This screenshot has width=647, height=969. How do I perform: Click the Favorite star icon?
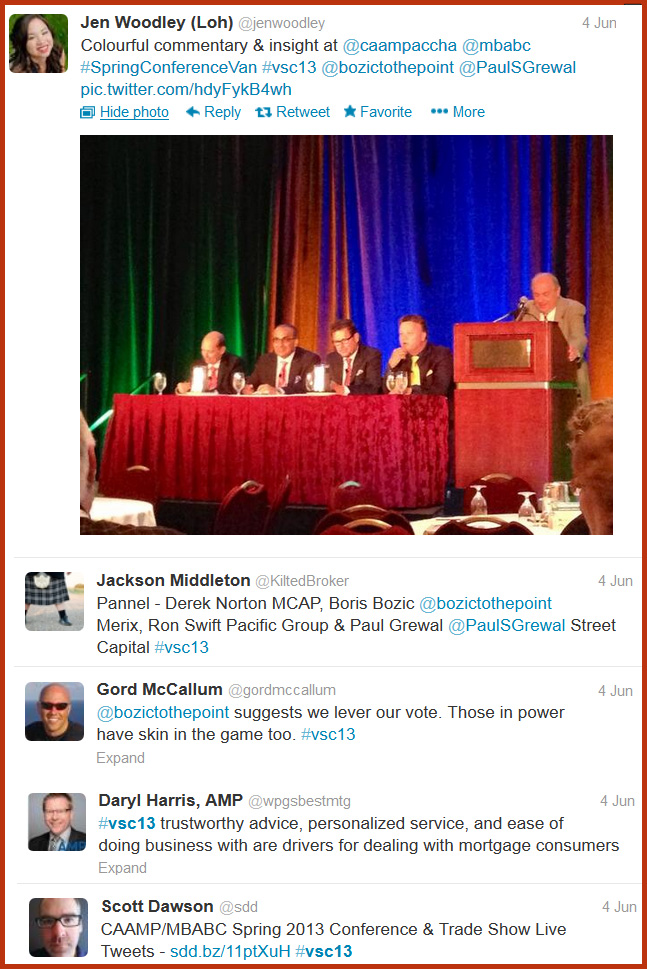click(x=350, y=111)
